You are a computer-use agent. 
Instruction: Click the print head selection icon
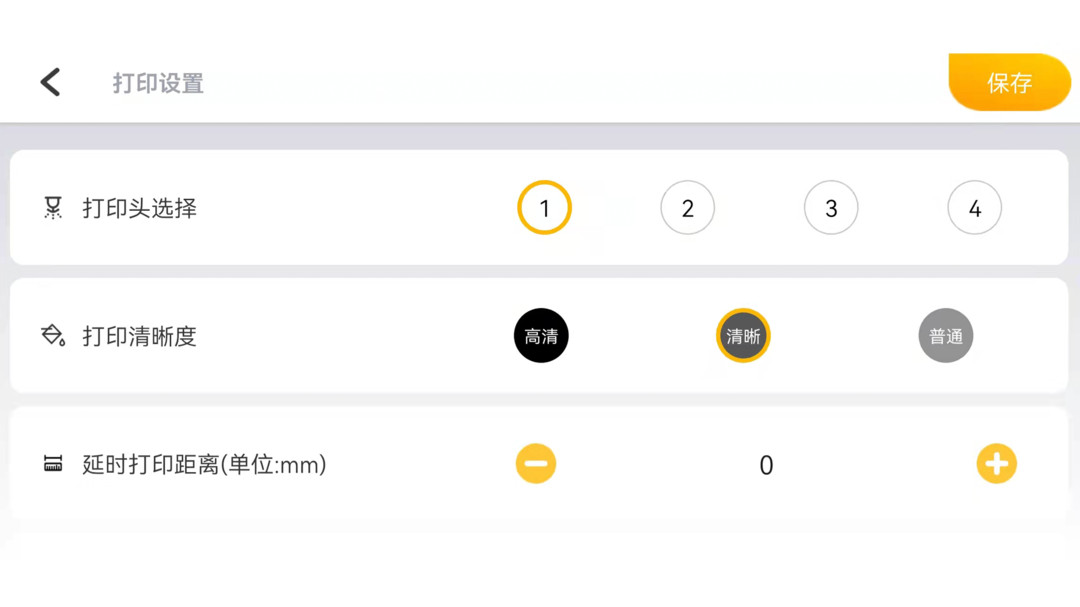53,208
